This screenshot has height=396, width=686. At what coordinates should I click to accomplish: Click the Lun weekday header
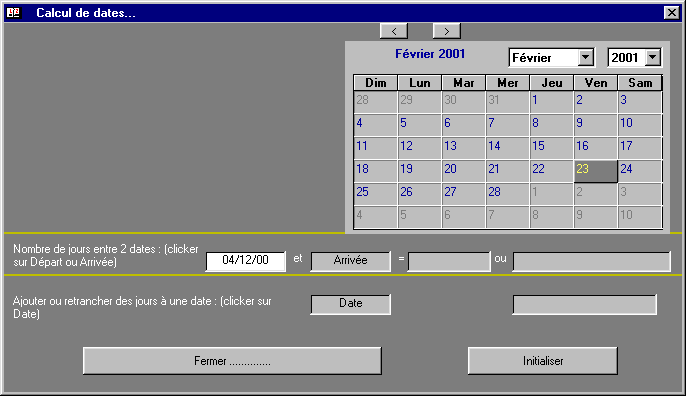click(420, 83)
